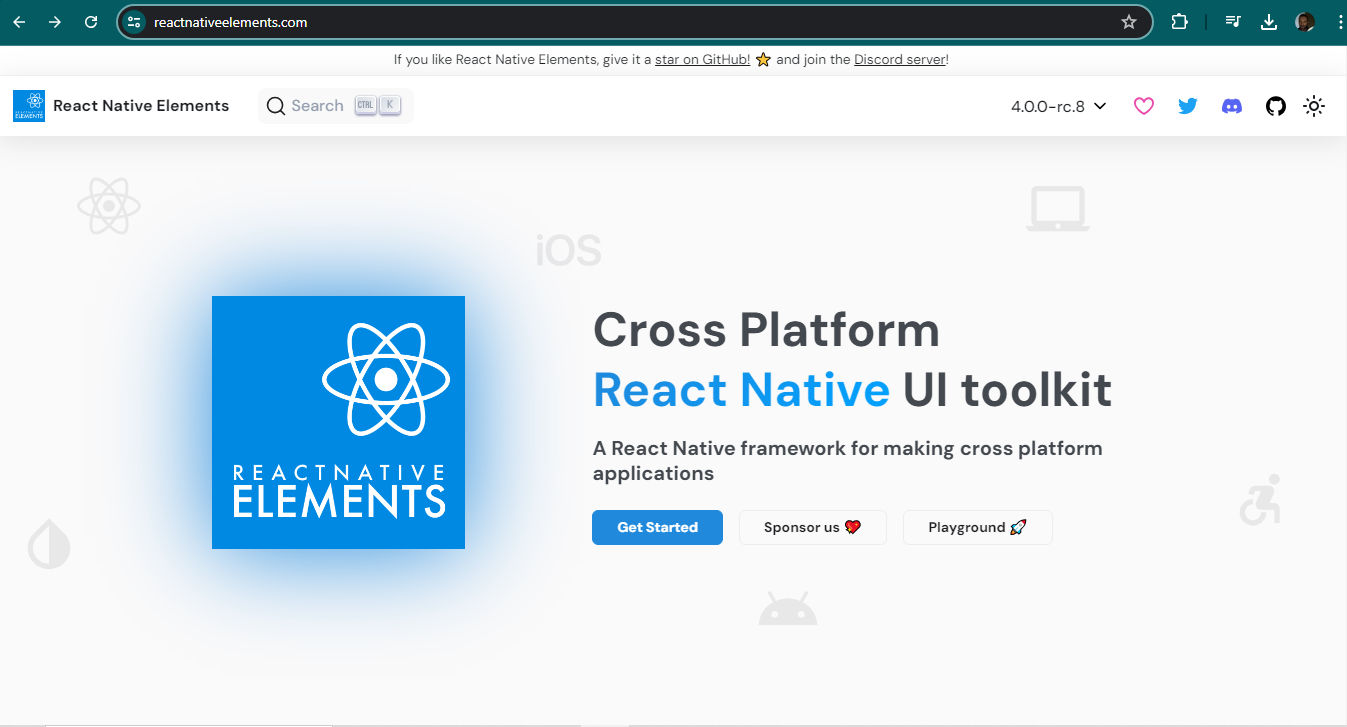Image resolution: width=1347 pixels, height=727 pixels.
Task: Open the Twitter profile icon
Action: [1187, 105]
